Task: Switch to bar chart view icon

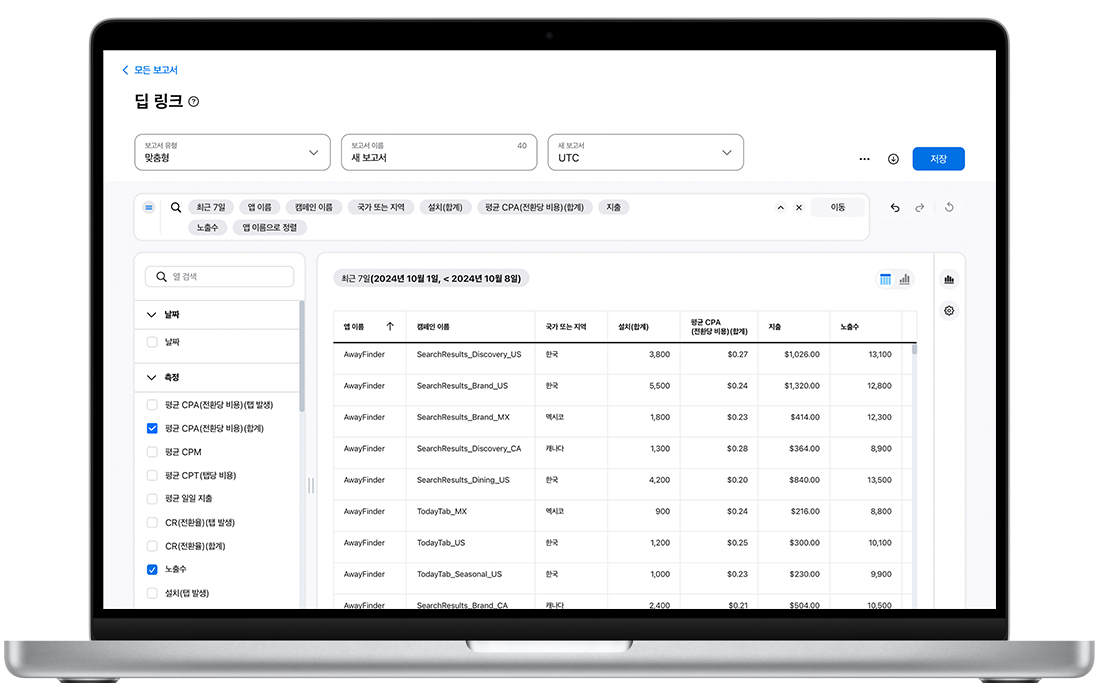Action: (x=905, y=279)
